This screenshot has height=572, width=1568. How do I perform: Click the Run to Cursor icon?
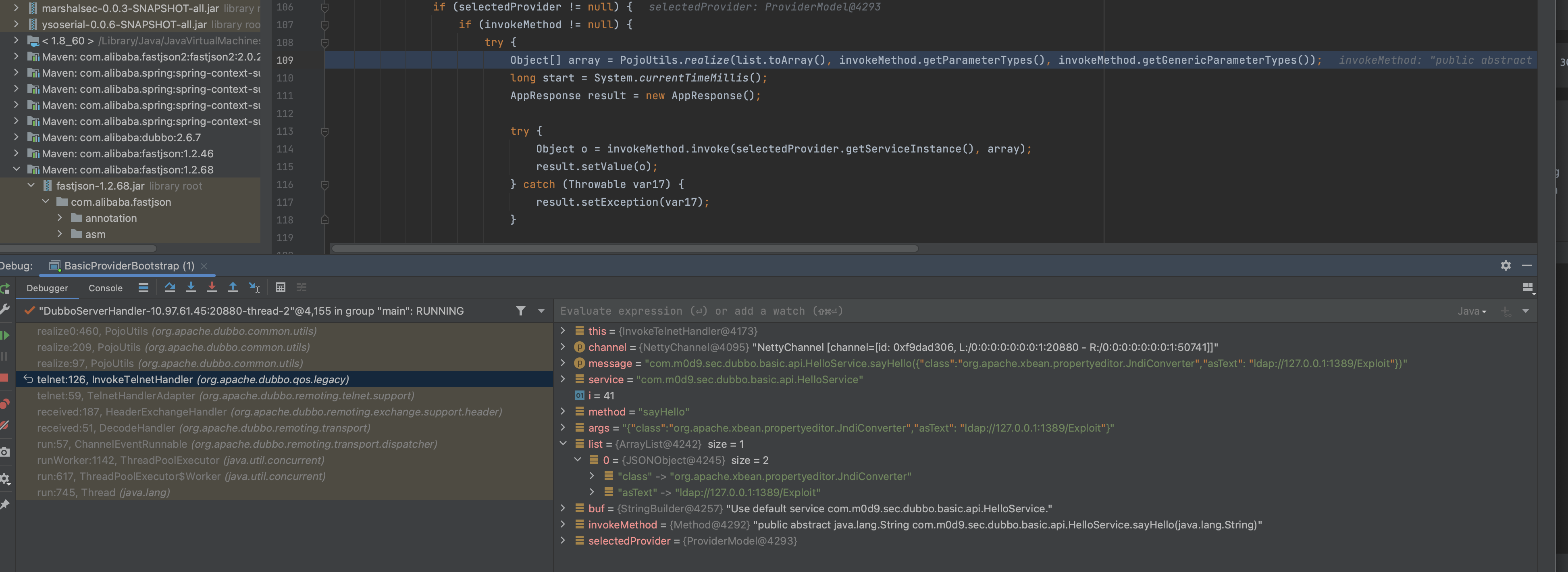(254, 288)
